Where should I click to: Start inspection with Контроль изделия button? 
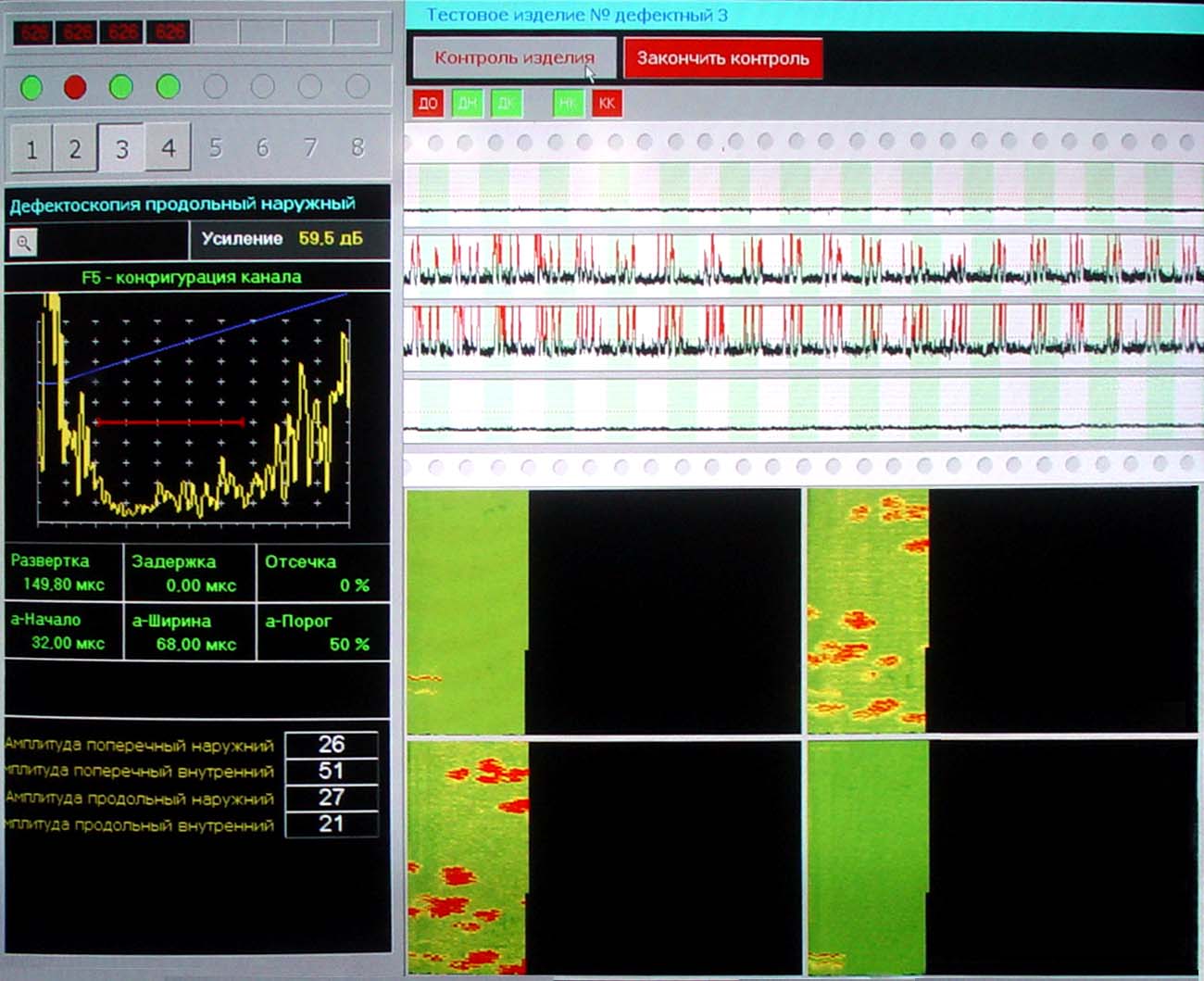click(514, 57)
